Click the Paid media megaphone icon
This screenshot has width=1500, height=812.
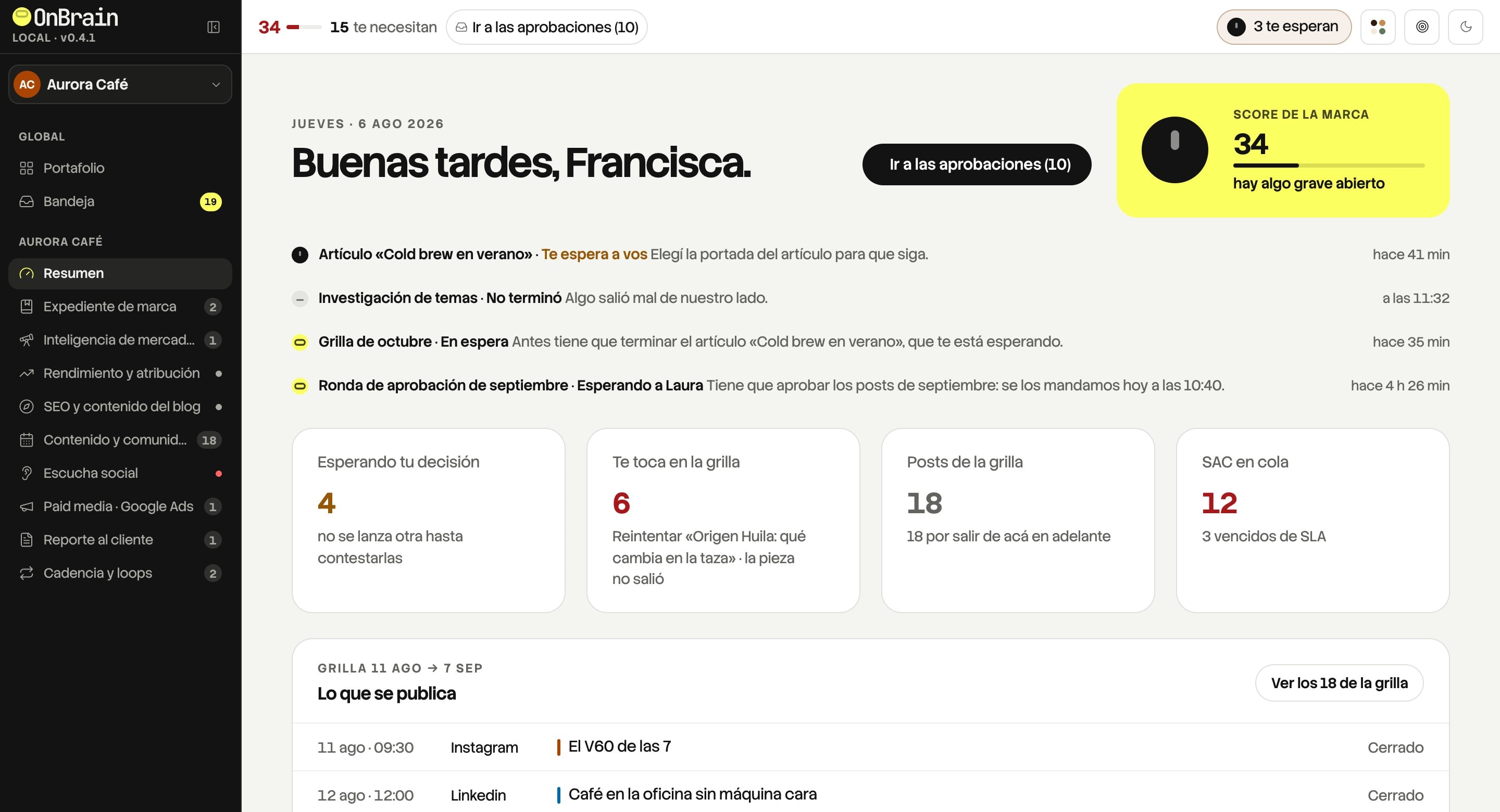(27, 506)
